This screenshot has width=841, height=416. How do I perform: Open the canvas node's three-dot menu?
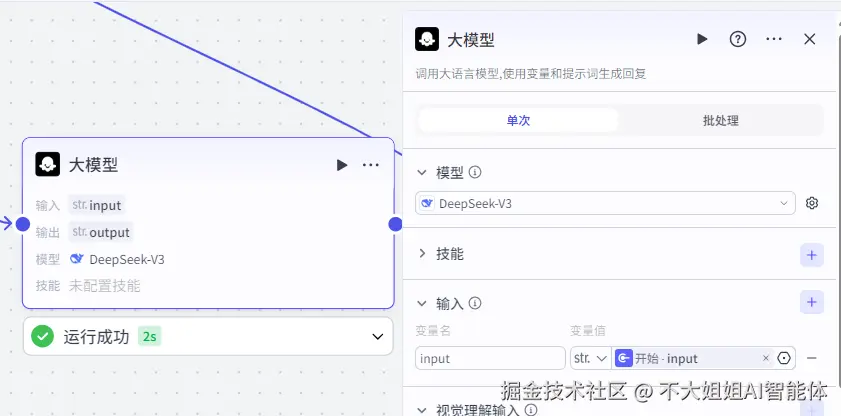(371, 165)
